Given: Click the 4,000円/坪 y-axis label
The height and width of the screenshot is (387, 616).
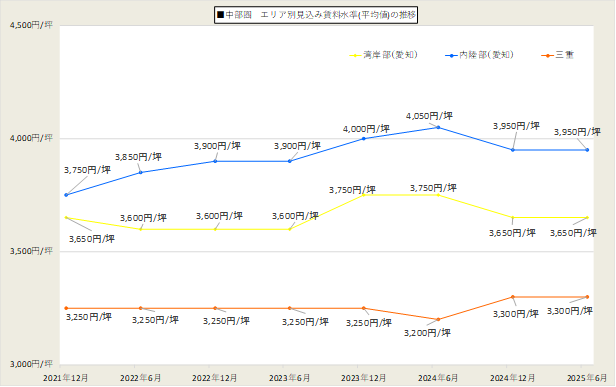Looking at the screenshot, I should (x=31, y=138).
